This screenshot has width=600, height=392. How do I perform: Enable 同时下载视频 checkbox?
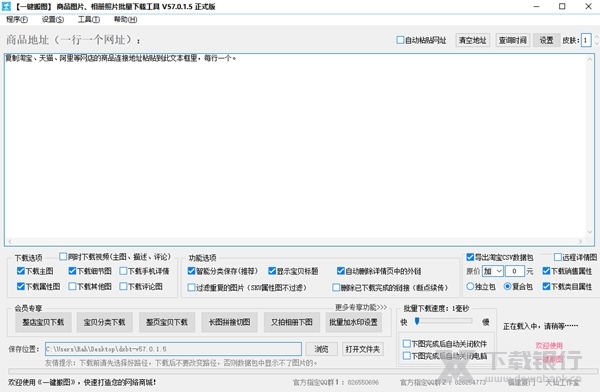click(63, 256)
